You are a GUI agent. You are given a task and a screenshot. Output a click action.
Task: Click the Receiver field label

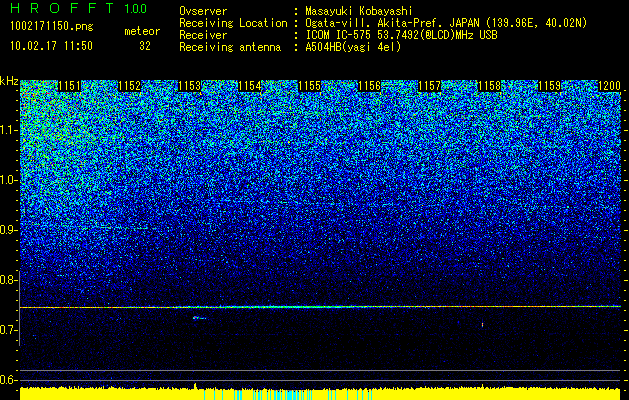click(x=203, y=35)
